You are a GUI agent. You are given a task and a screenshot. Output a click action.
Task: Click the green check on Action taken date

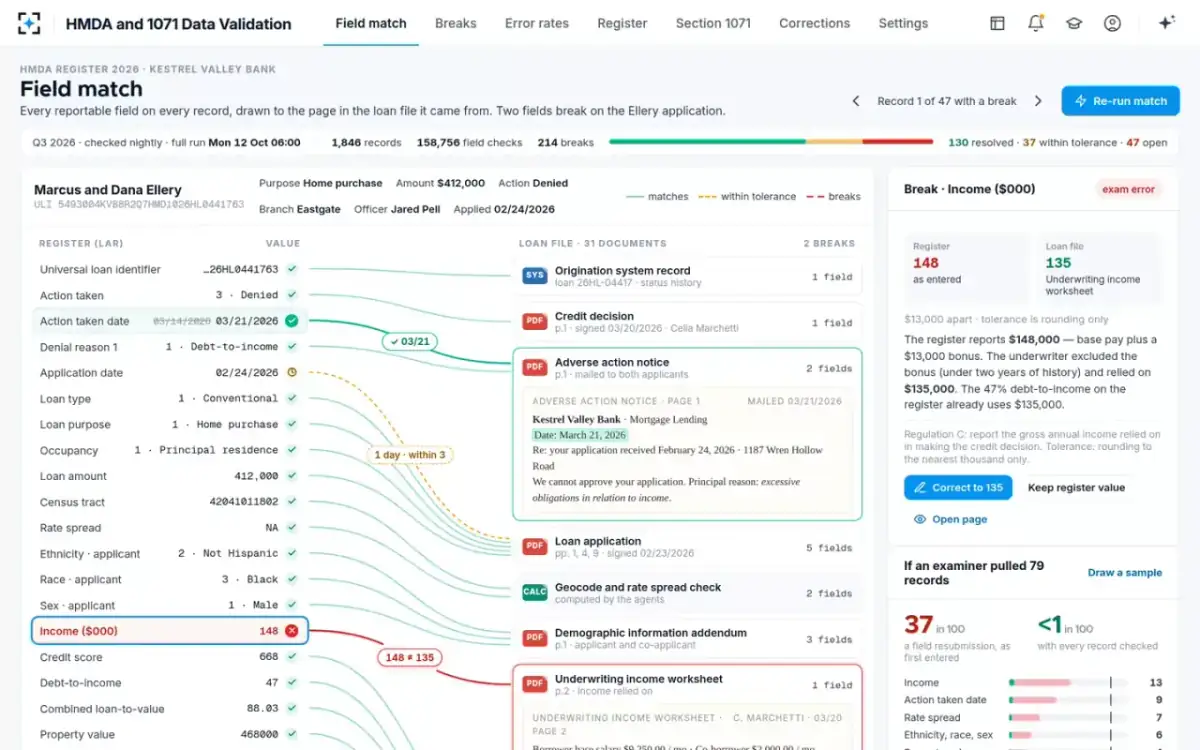coord(292,321)
